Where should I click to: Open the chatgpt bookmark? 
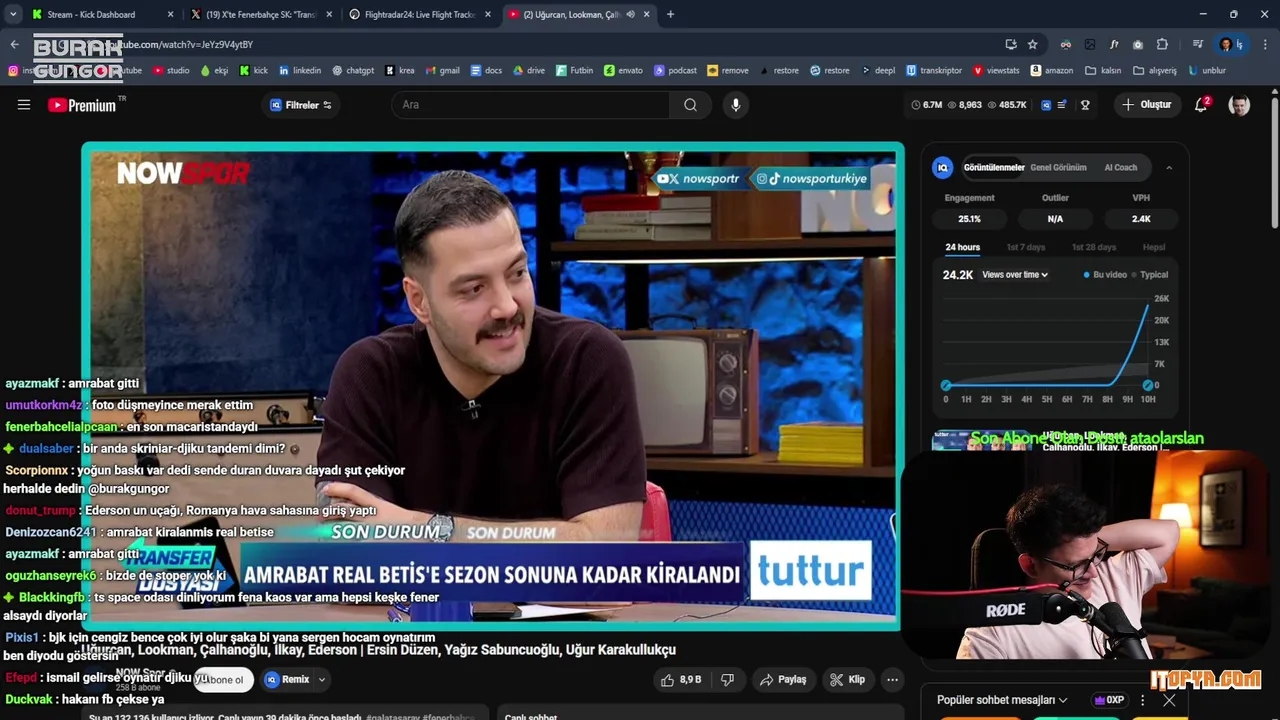pos(353,71)
